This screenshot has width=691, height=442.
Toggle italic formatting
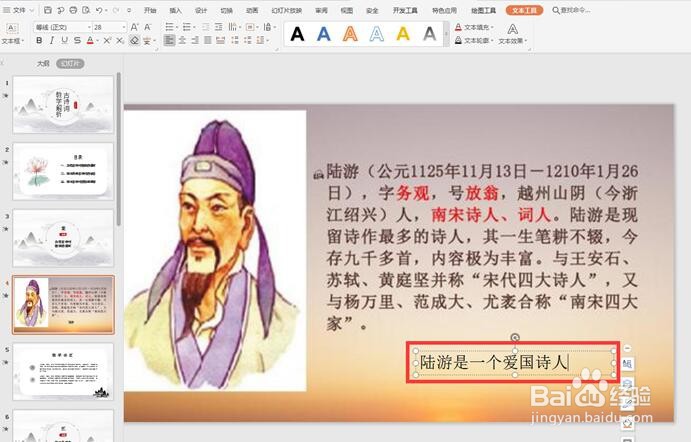[x=52, y=41]
